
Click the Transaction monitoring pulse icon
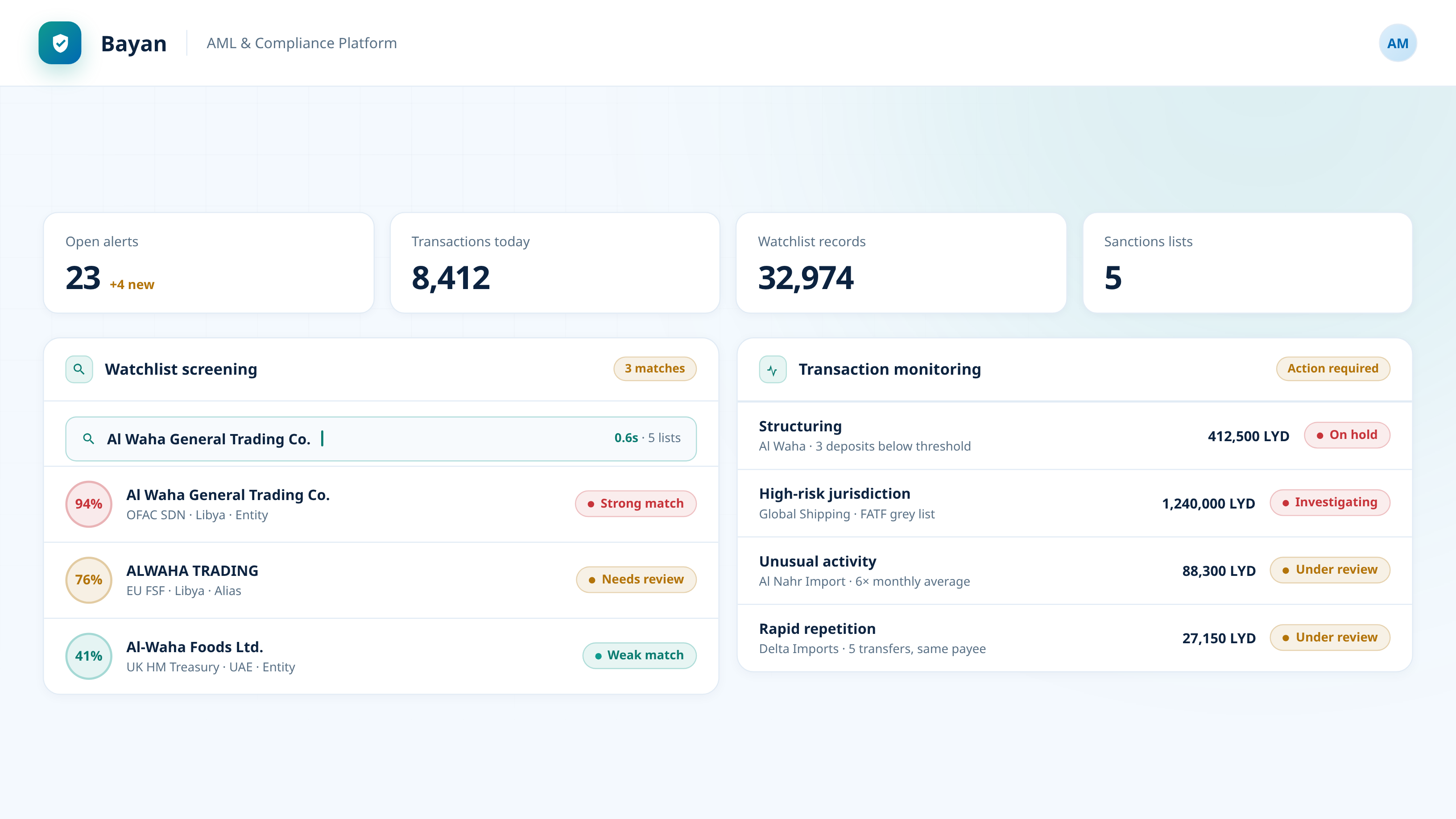click(773, 369)
